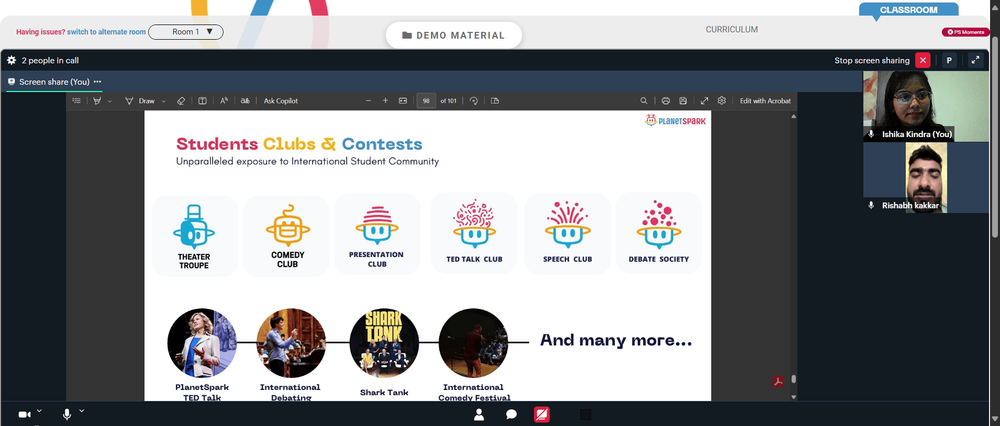The height and width of the screenshot is (426, 1000).
Task: Click the PDF vertical scrollbar thumb
Action: 793,379
